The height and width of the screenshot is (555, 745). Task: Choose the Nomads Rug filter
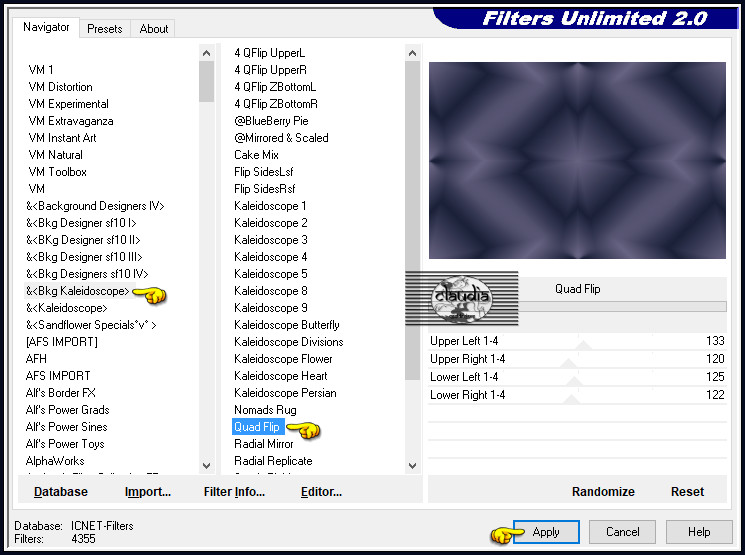265,410
